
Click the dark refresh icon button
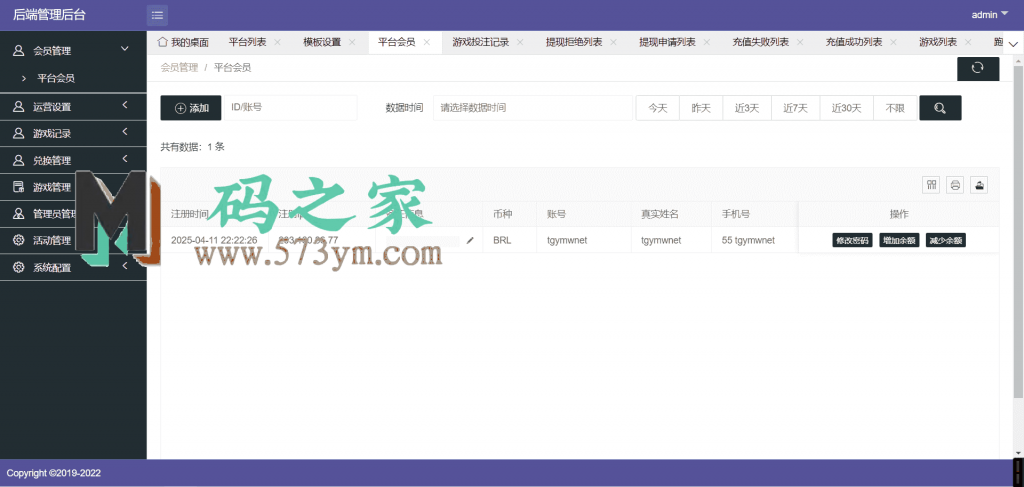coord(977,68)
